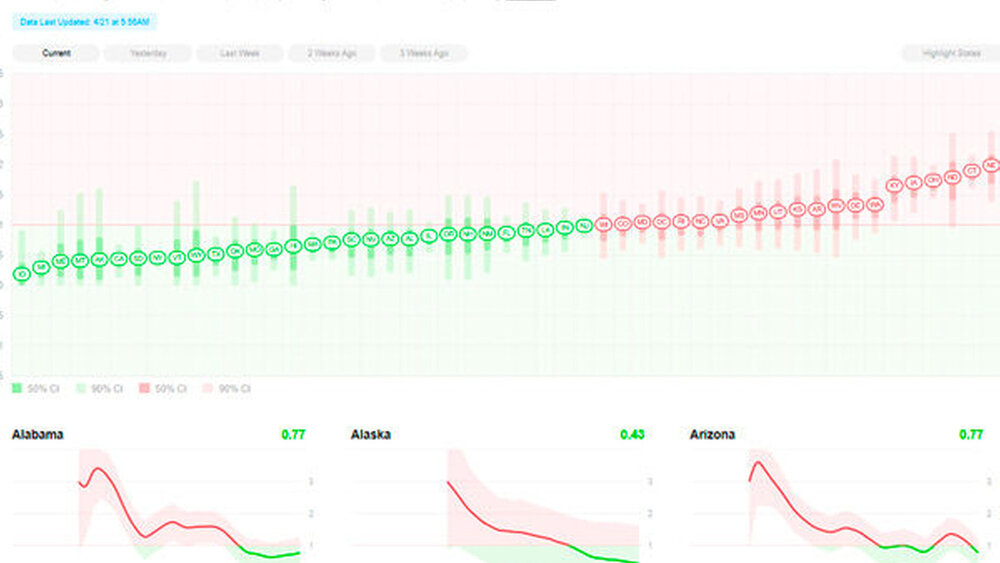
Task: Switch to the Yesterday view
Action: pyautogui.click(x=148, y=53)
